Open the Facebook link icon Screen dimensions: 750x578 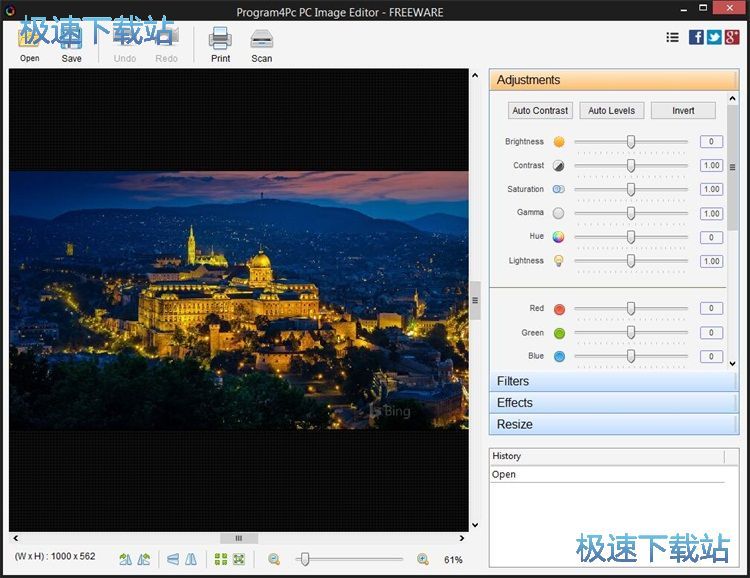pyautogui.click(x=696, y=37)
